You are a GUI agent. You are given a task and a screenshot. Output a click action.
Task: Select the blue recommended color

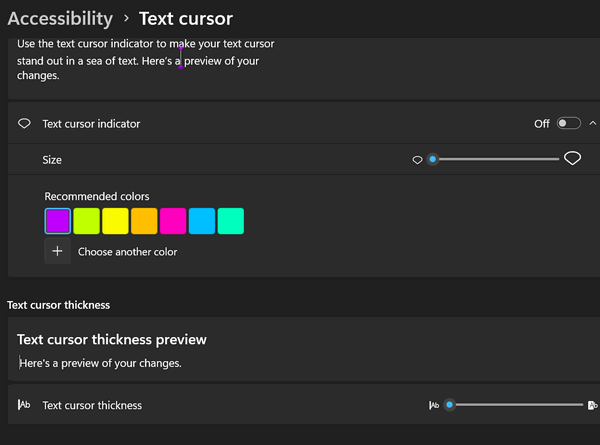click(x=202, y=221)
